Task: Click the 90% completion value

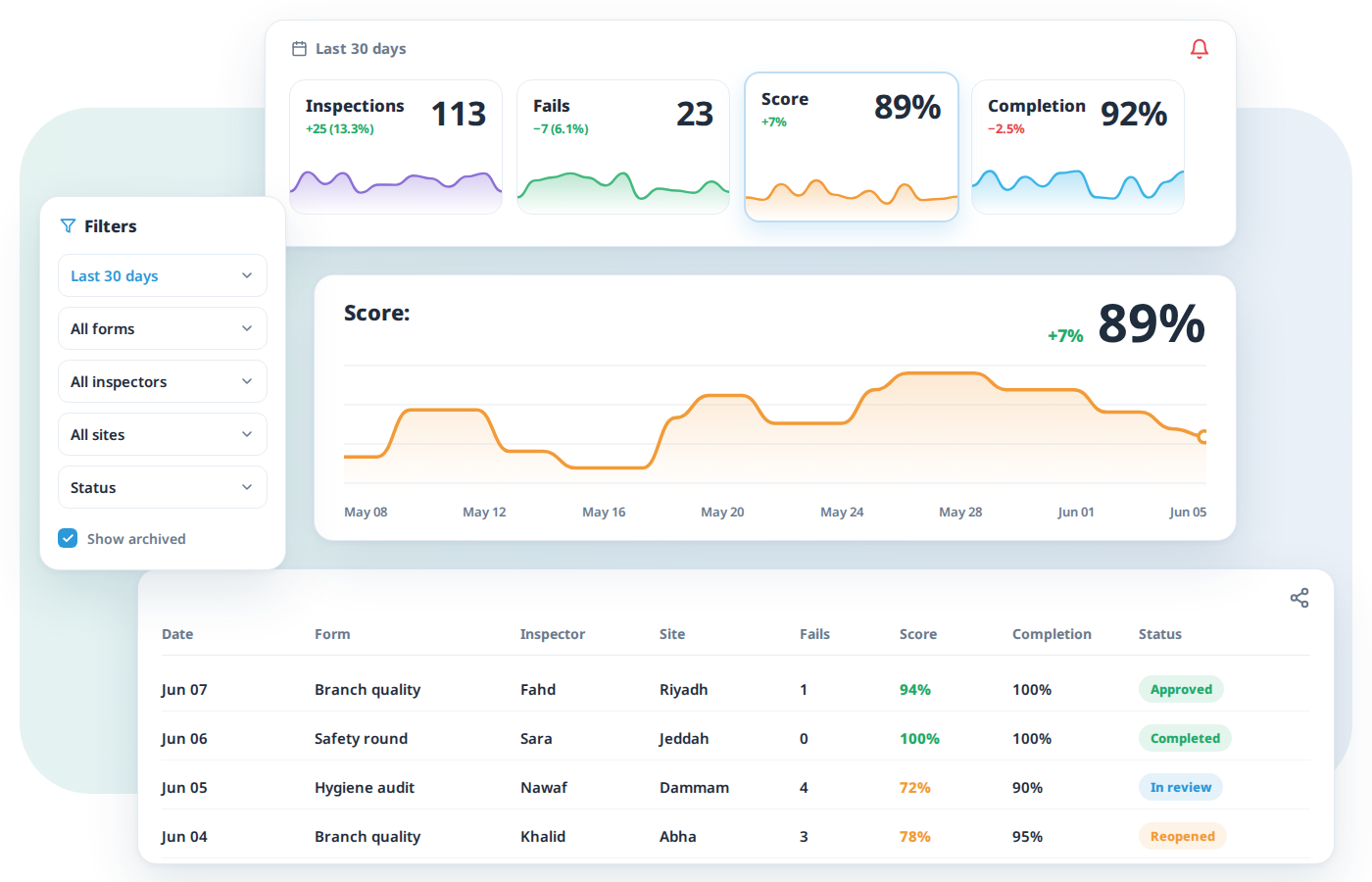Action: pos(1027,788)
